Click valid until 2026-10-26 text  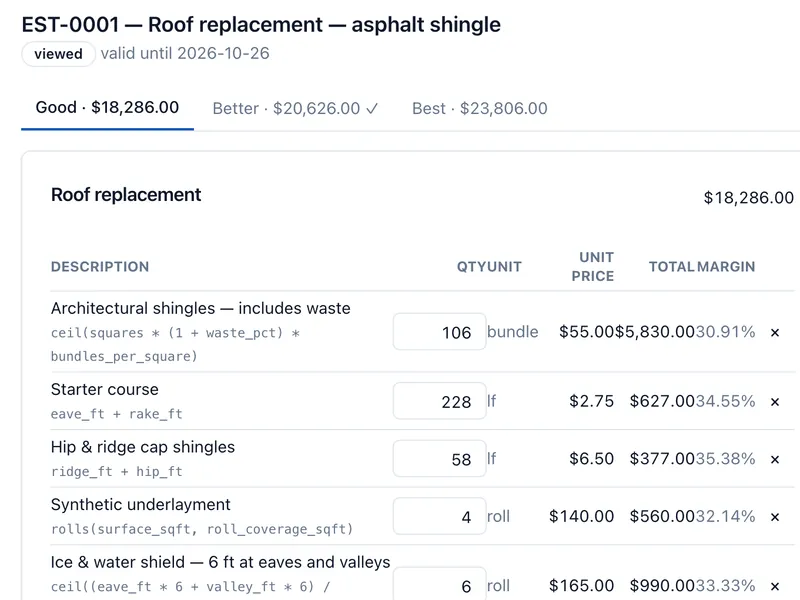point(185,54)
